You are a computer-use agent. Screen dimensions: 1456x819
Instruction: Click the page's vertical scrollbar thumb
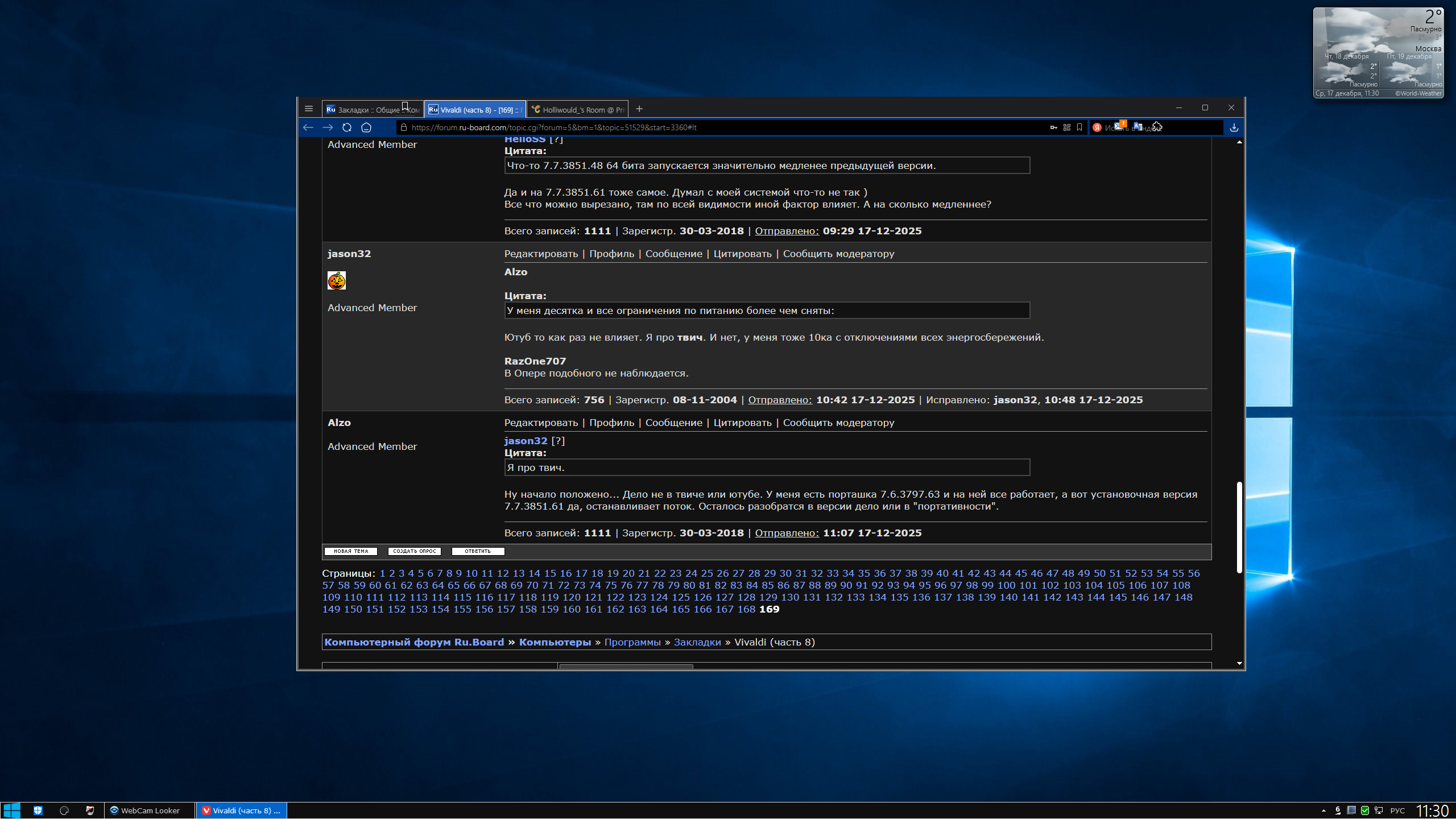tap(1239, 527)
